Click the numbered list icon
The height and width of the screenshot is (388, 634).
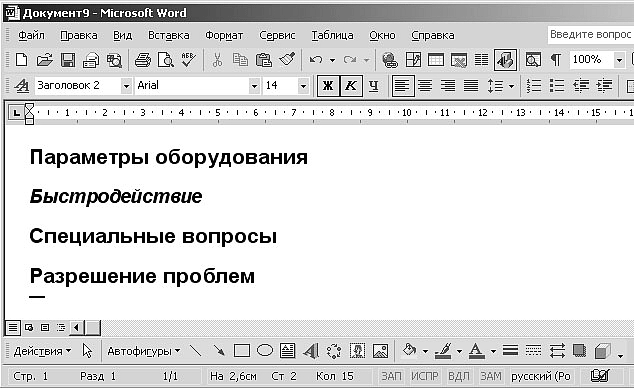click(x=534, y=86)
